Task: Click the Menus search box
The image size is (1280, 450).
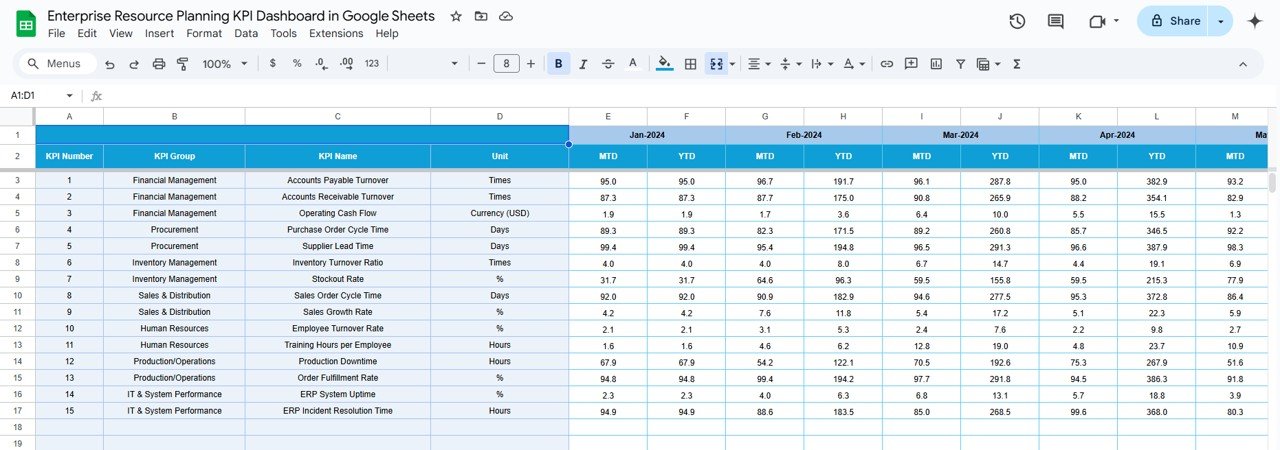Action: [57, 63]
